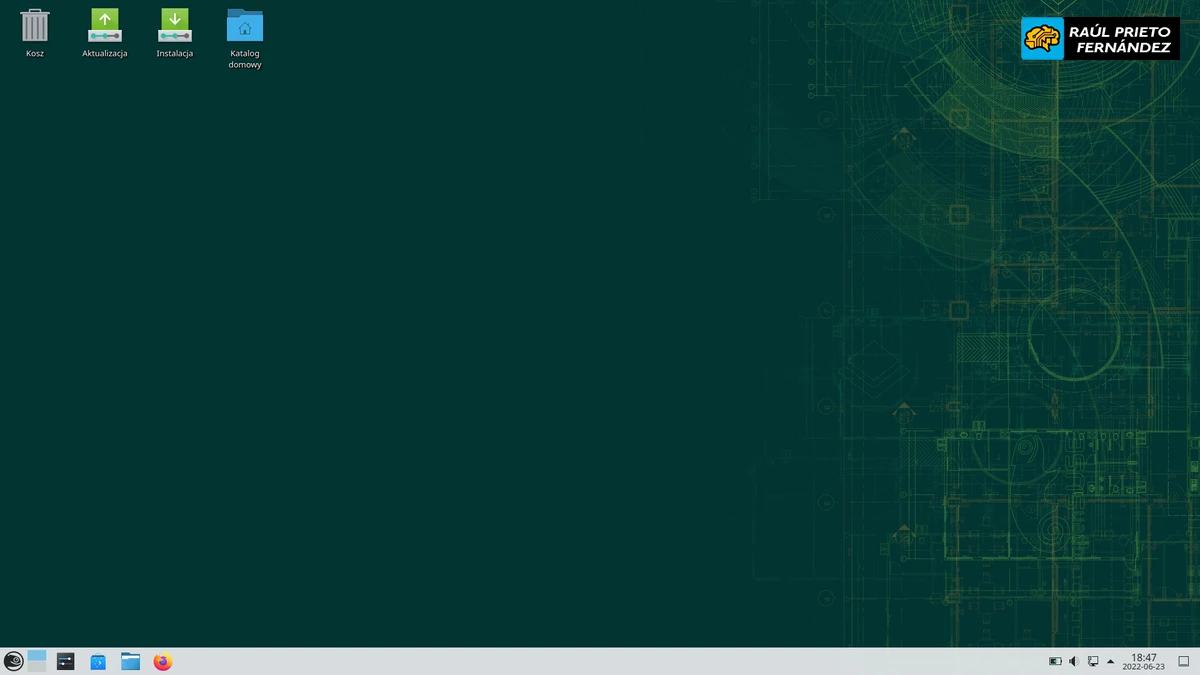
Task: Open the brightness slider via the battery icon
Action: click(x=1056, y=661)
